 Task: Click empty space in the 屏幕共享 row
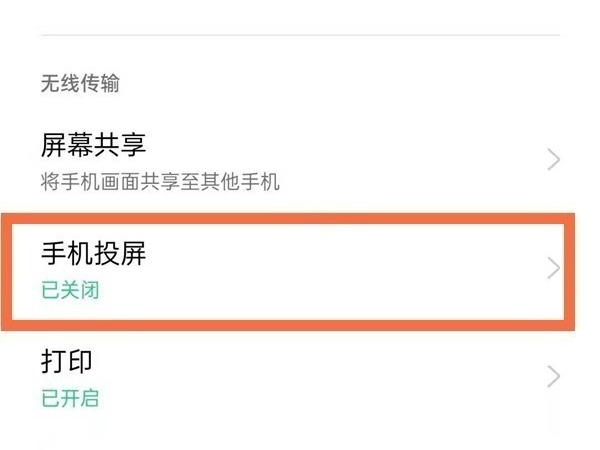pos(400,160)
